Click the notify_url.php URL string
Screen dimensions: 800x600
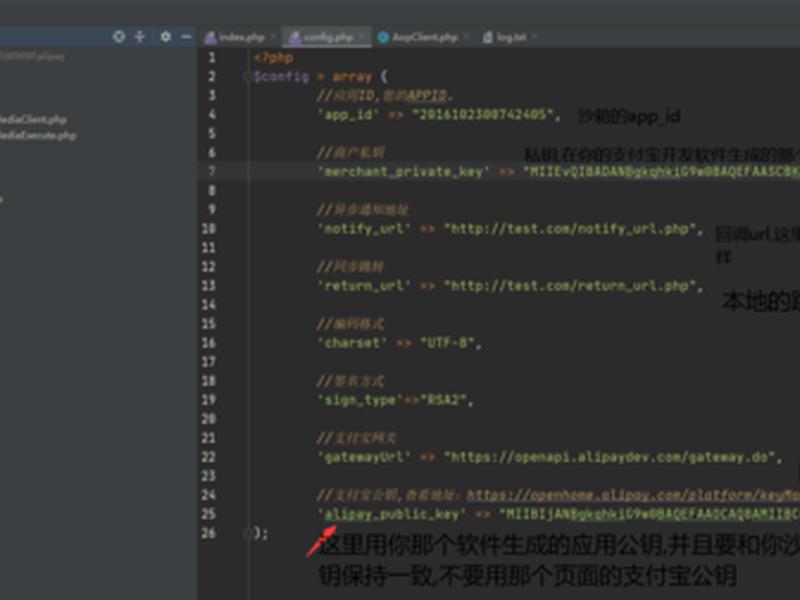570,229
